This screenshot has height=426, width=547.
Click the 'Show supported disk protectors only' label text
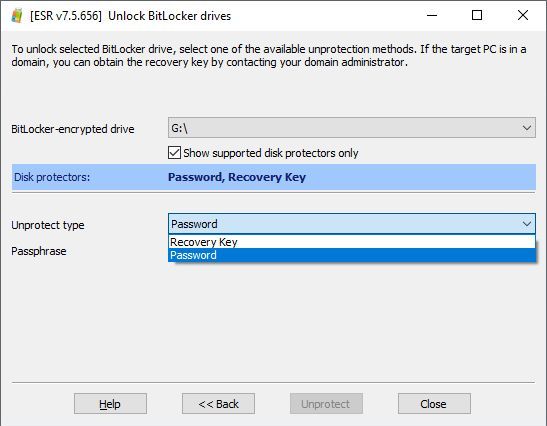point(271,153)
